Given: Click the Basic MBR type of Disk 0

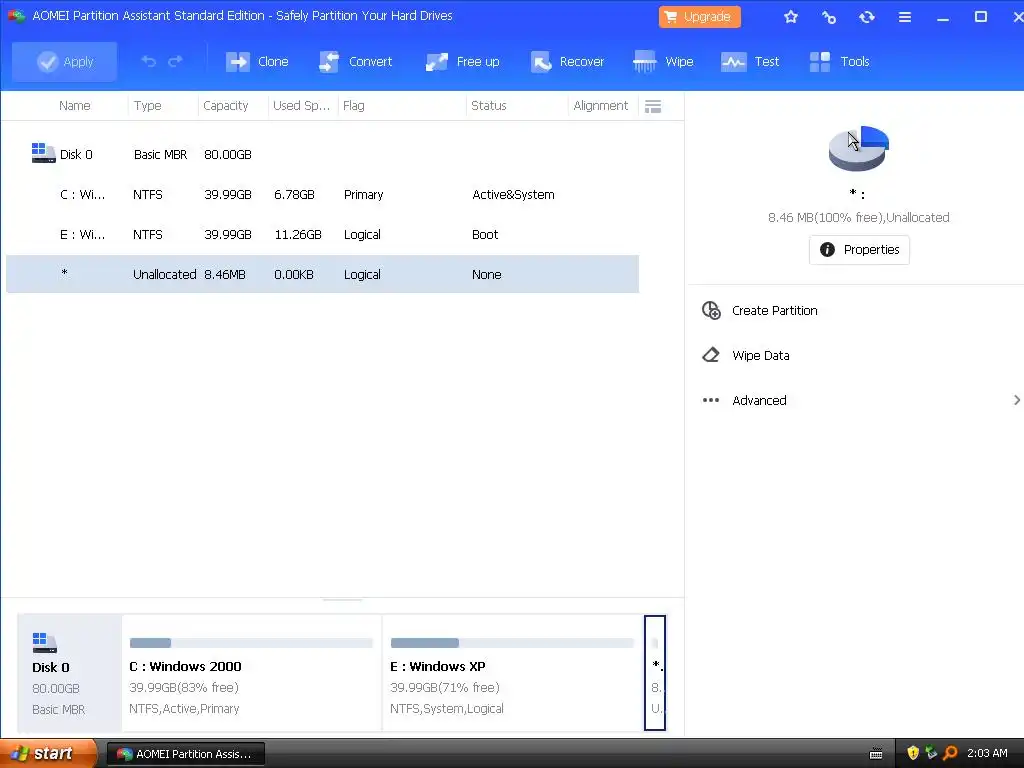Looking at the screenshot, I should click(160, 155).
